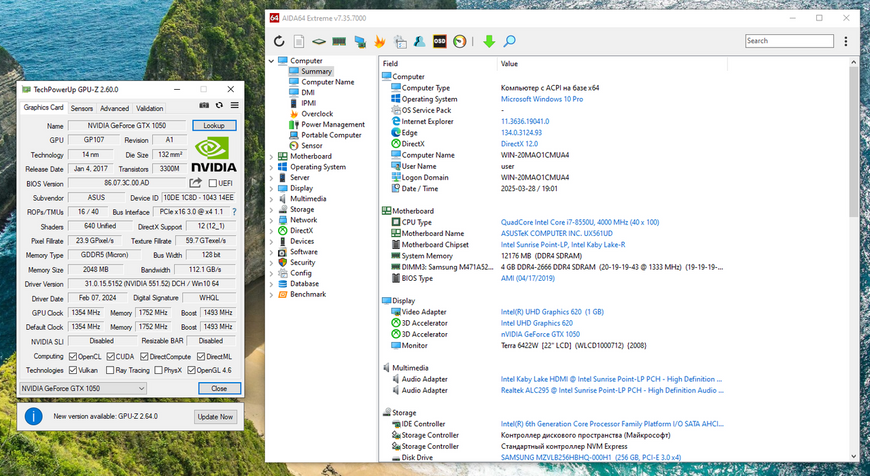870x476 pixels.
Task: Click the scrollbar down arrow in AIDA64
Action: coord(853,456)
